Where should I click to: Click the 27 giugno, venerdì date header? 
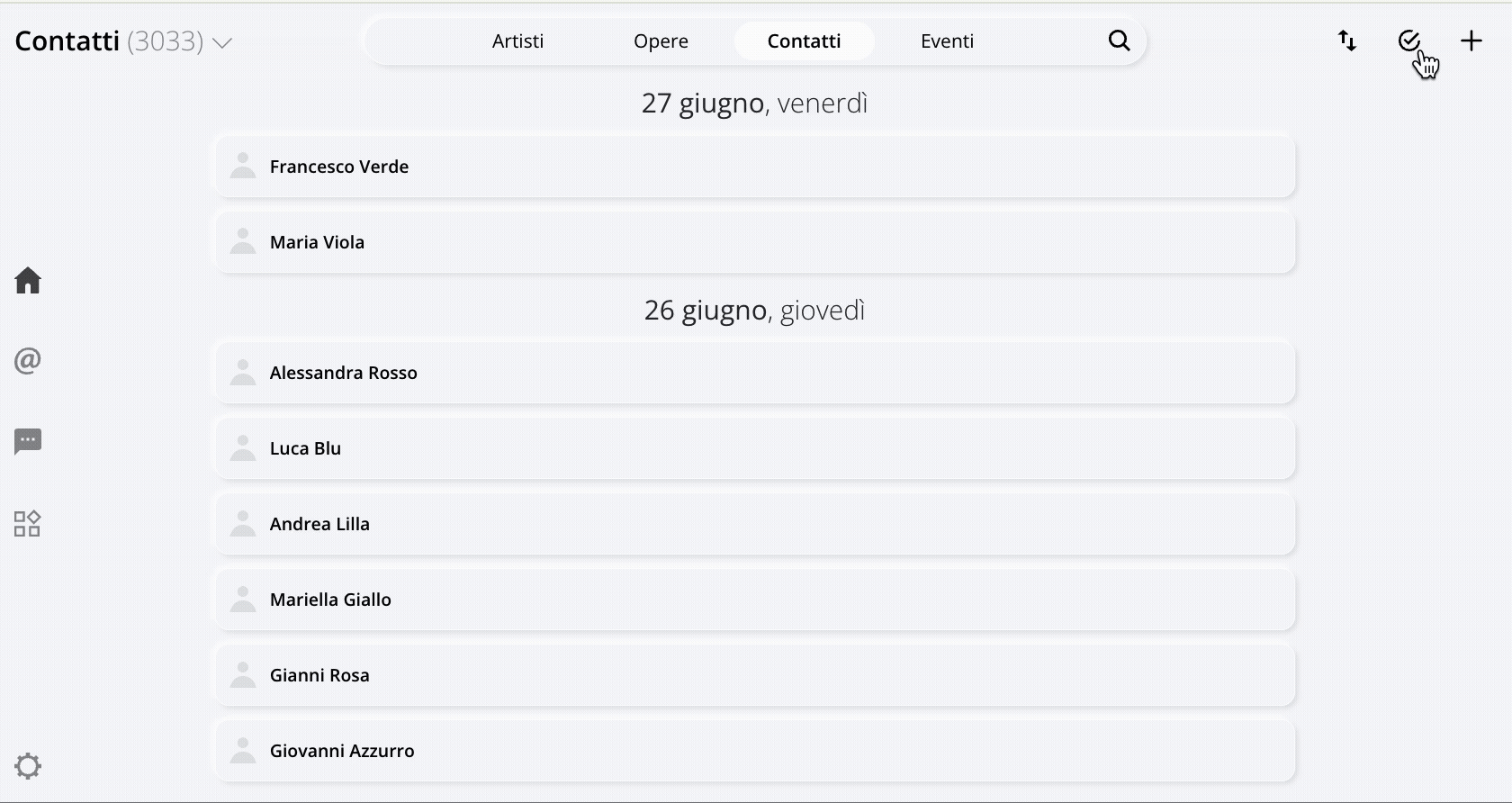pos(754,104)
